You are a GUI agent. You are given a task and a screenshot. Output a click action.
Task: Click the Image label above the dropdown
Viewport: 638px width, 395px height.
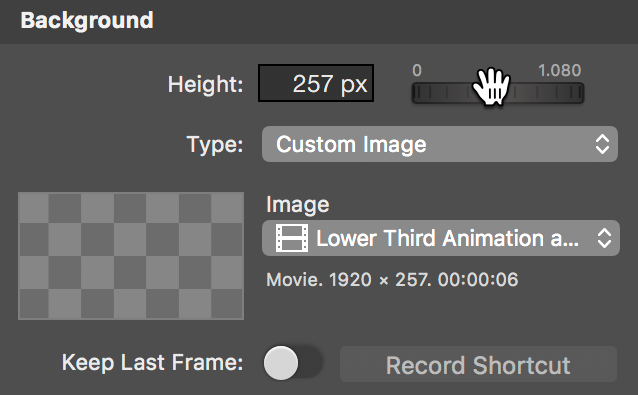(x=297, y=205)
